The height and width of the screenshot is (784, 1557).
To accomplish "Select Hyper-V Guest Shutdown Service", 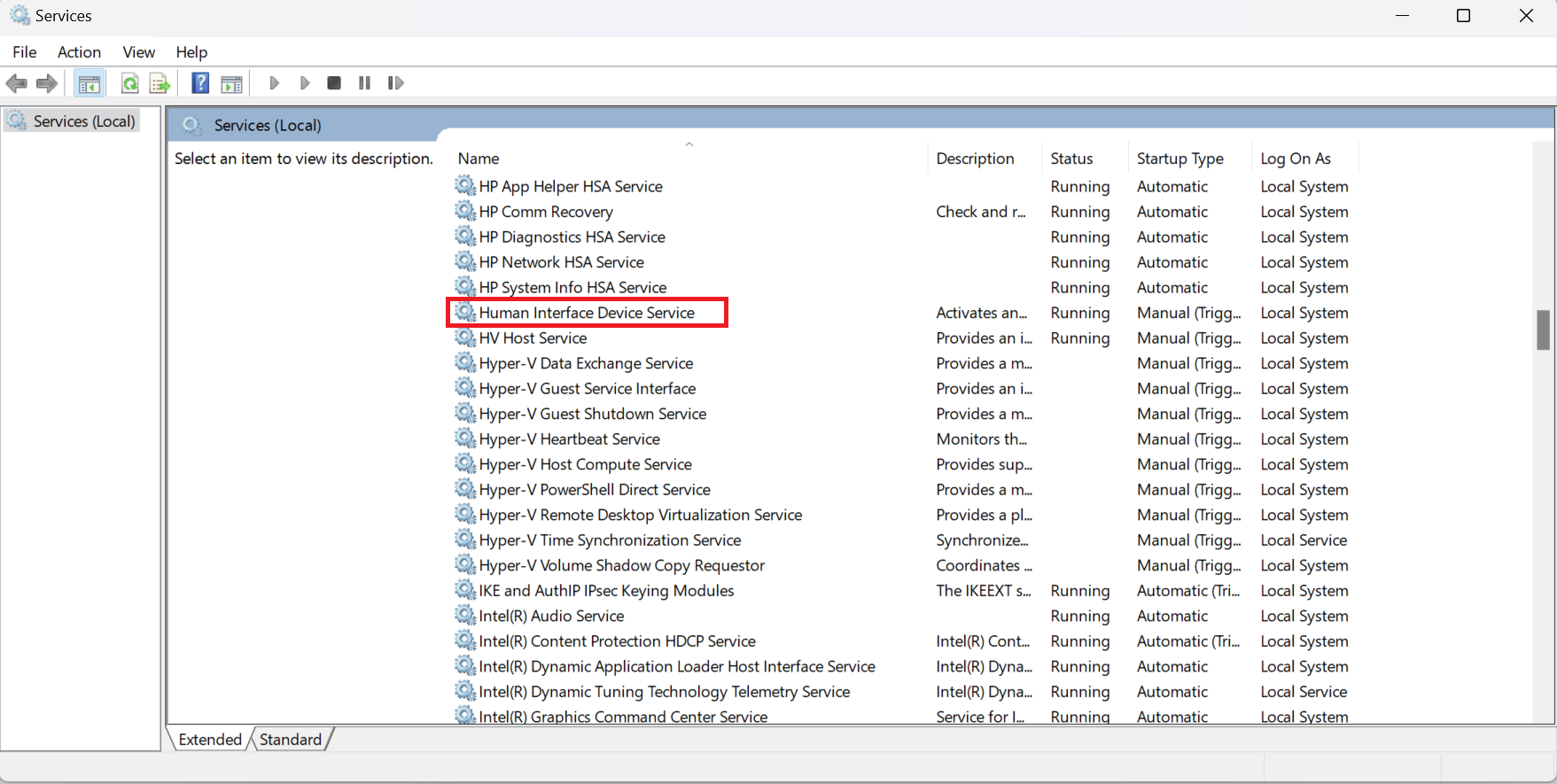I will [x=593, y=414].
